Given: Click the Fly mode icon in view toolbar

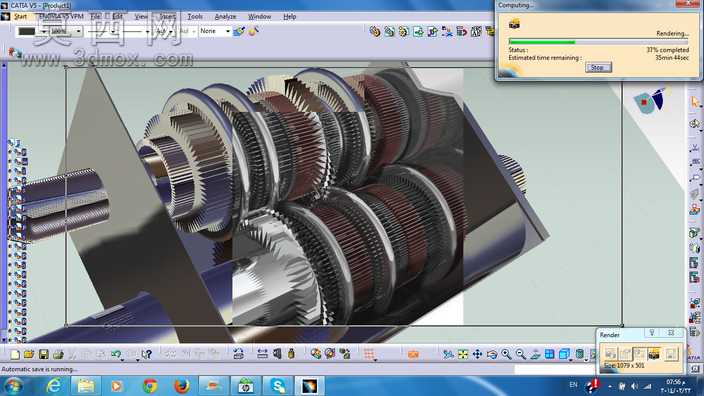Looking at the screenshot, I should pyautogui.click(x=448, y=354).
